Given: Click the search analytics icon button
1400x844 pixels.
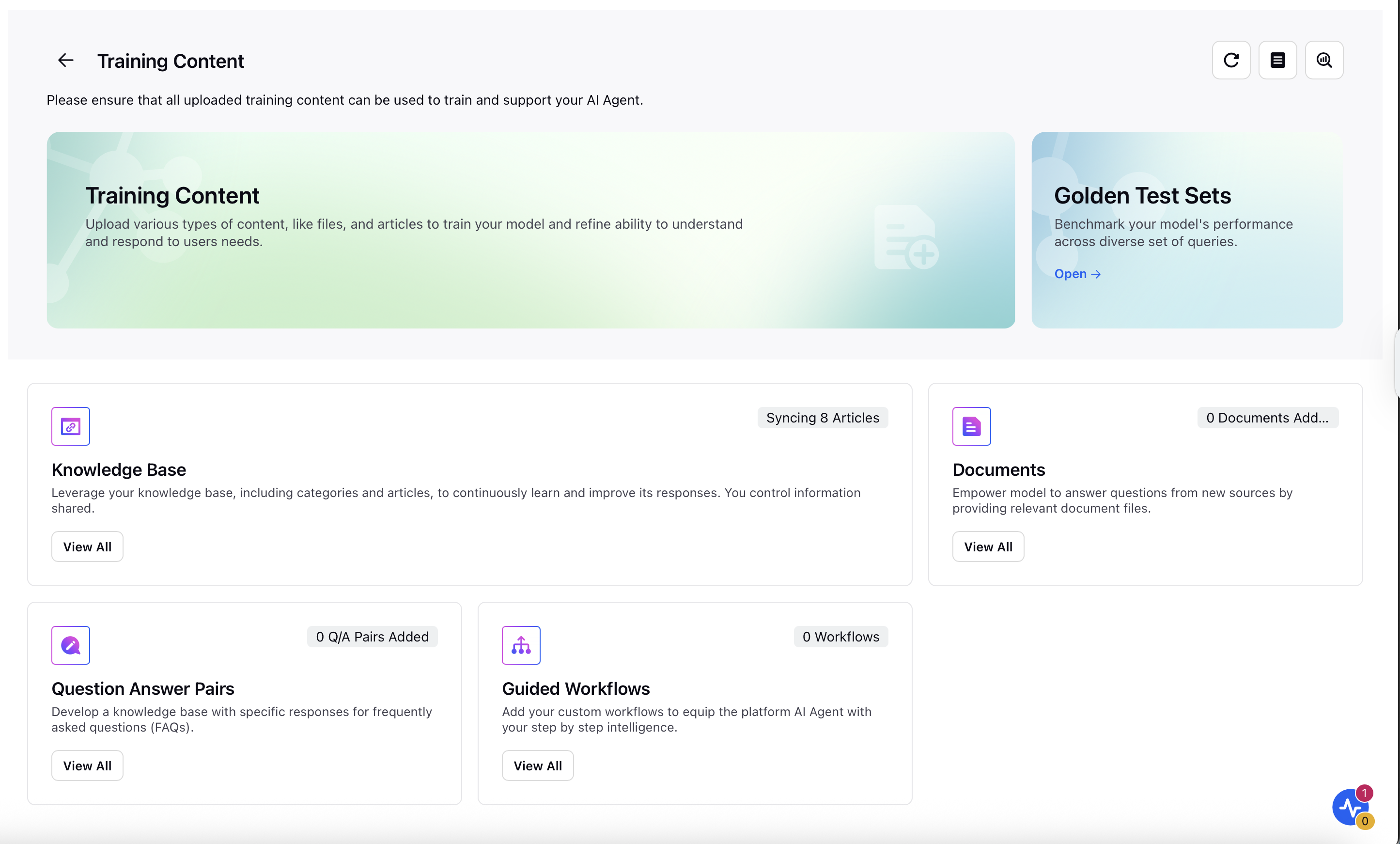Looking at the screenshot, I should click(1324, 60).
